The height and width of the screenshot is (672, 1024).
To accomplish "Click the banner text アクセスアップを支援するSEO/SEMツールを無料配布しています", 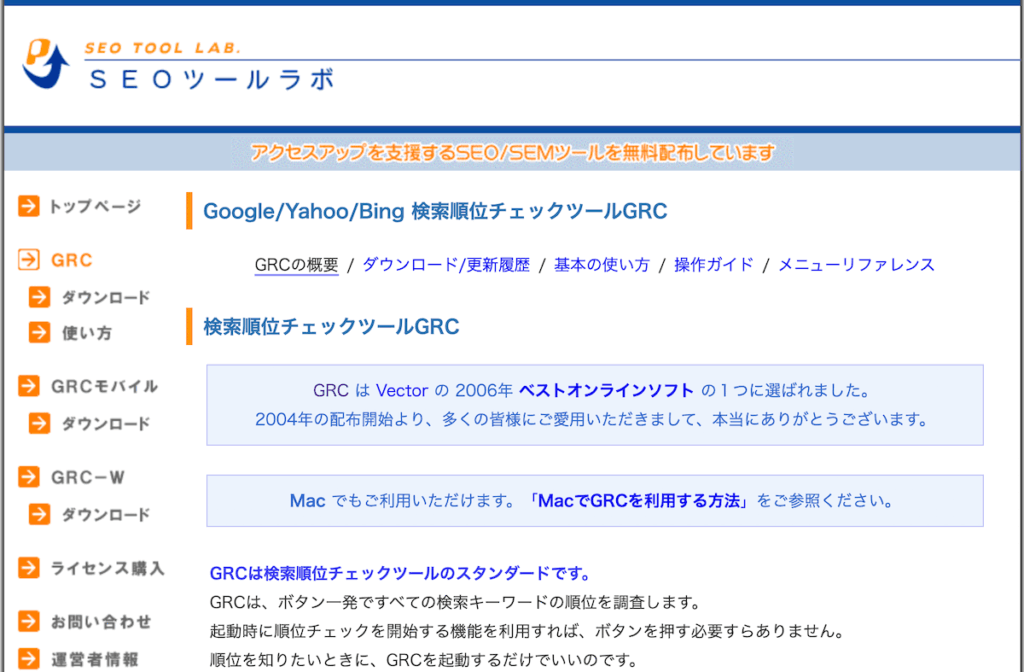I will click(513, 152).
